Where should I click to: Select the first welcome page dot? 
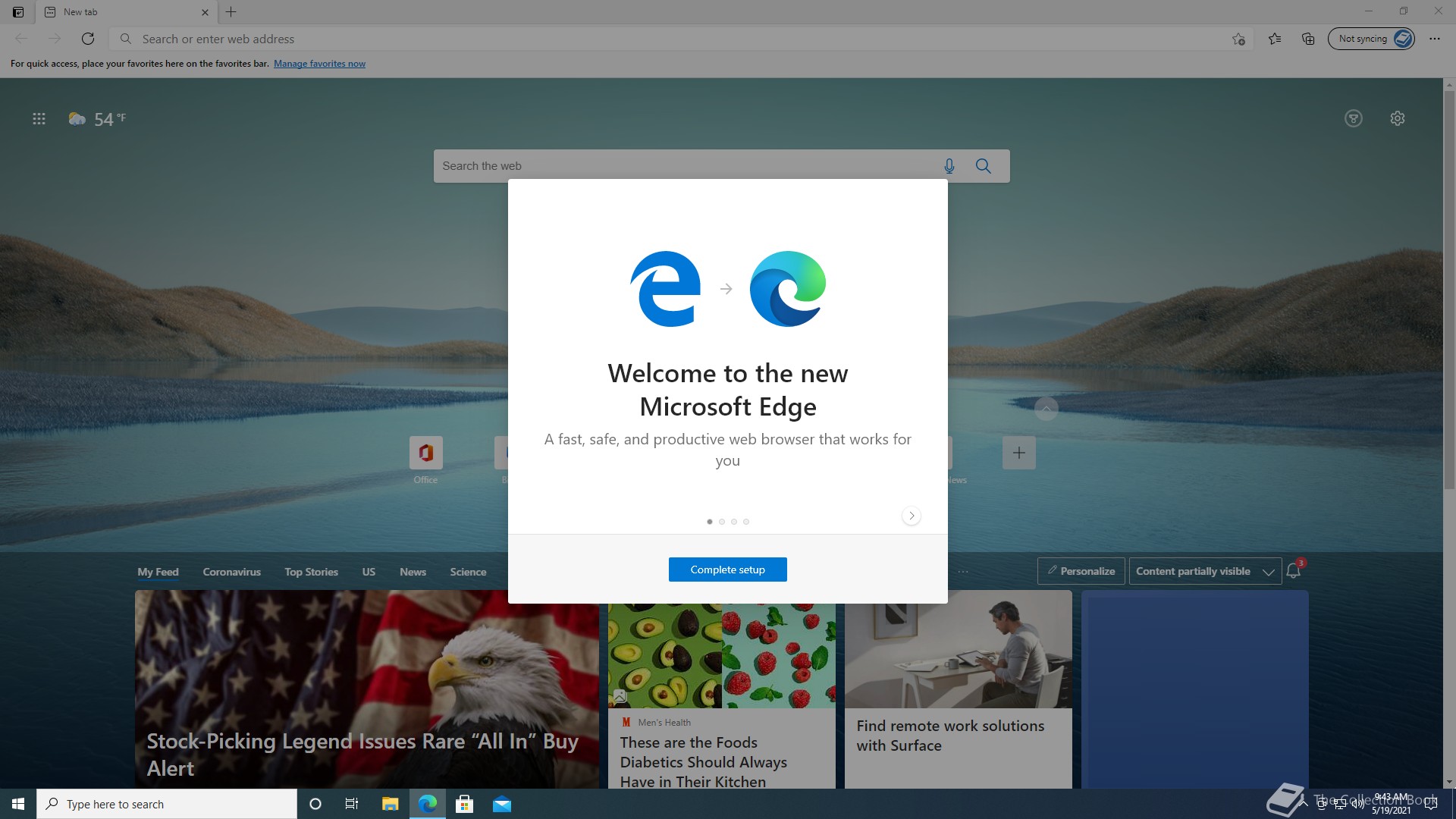pyautogui.click(x=710, y=522)
